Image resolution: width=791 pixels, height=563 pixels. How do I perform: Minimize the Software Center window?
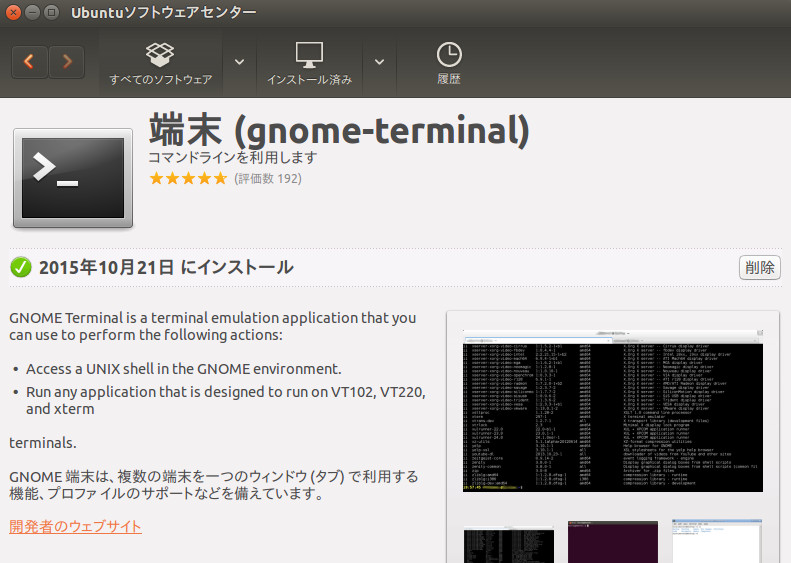click(32, 12)
